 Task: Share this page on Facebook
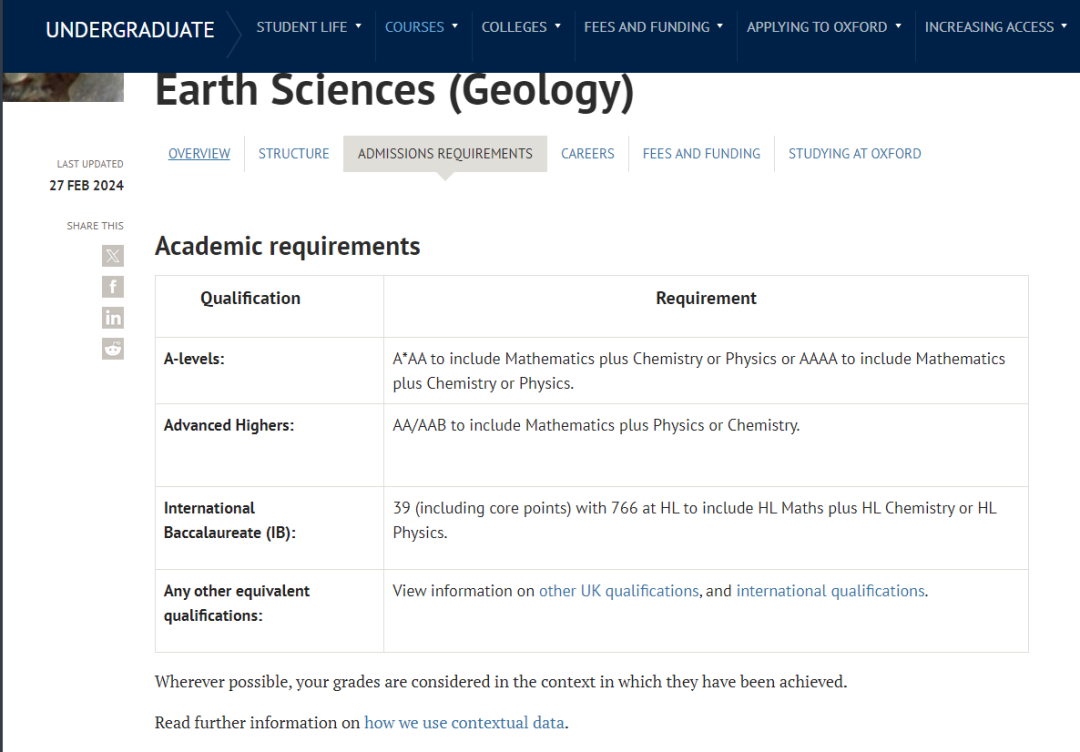point(113,287)
